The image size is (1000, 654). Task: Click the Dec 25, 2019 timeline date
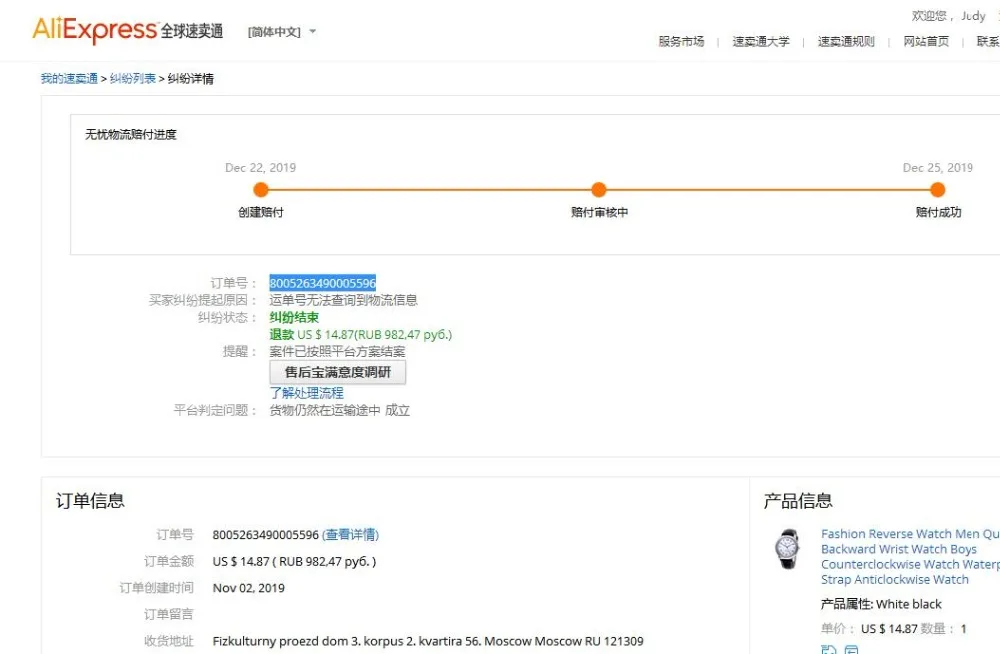938,168
